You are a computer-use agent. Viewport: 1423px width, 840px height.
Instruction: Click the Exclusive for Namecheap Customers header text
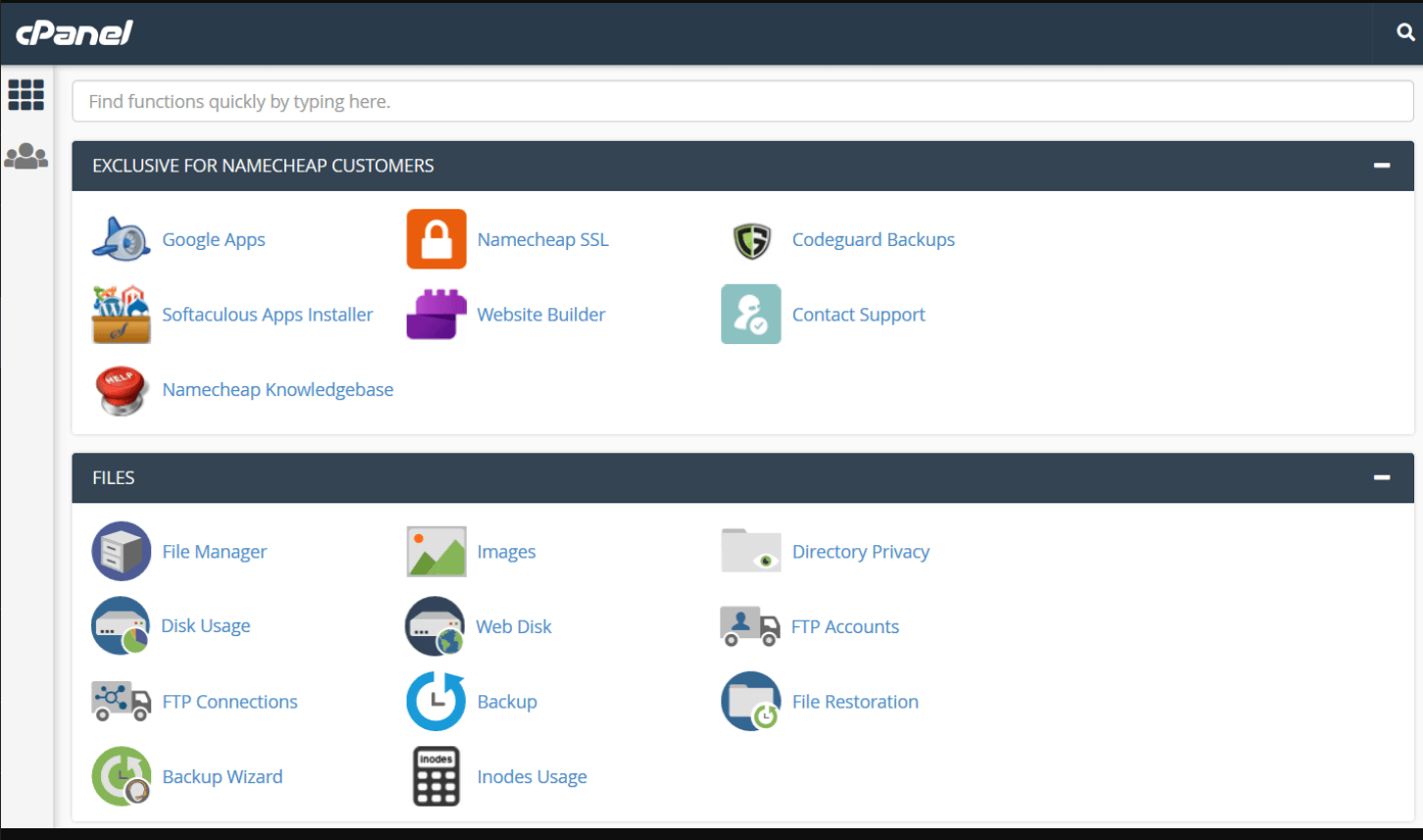click(263, 166)
